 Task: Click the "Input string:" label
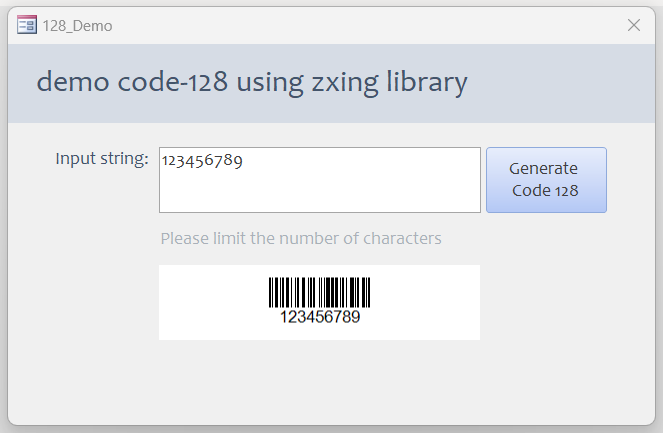(102, 158)
